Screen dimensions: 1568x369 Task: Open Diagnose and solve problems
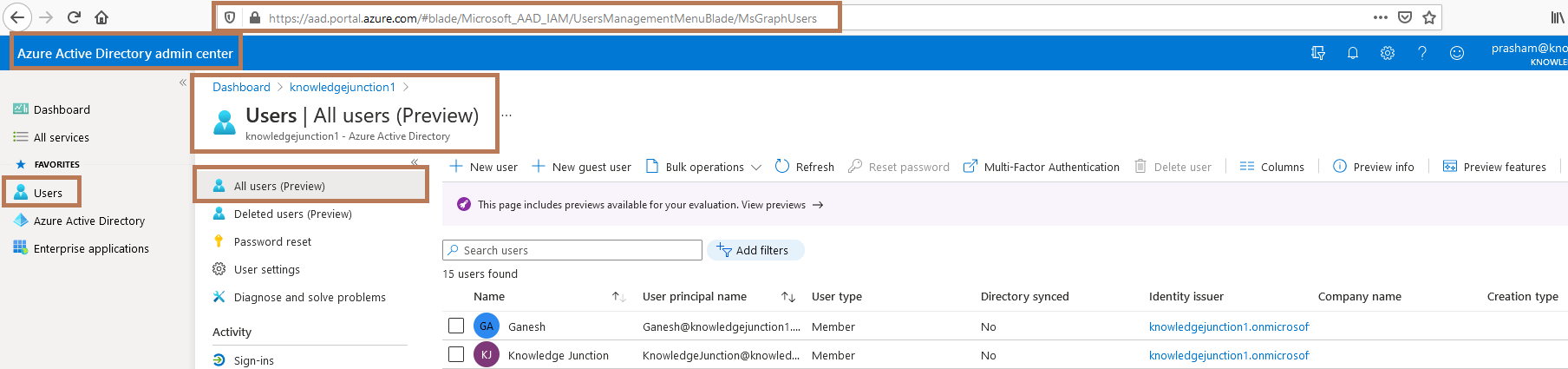pyautogui.click(x=310, y=297)
